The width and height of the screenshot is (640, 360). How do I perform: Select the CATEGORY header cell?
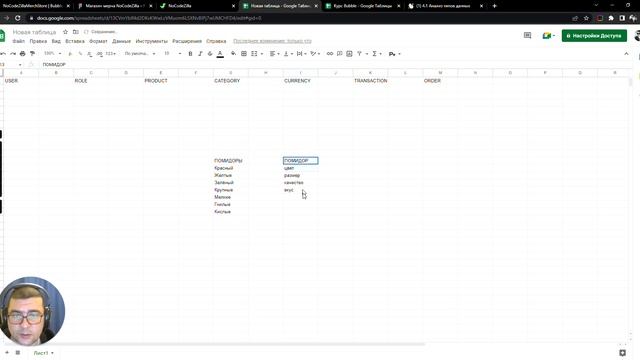click(x=231, y=81)
